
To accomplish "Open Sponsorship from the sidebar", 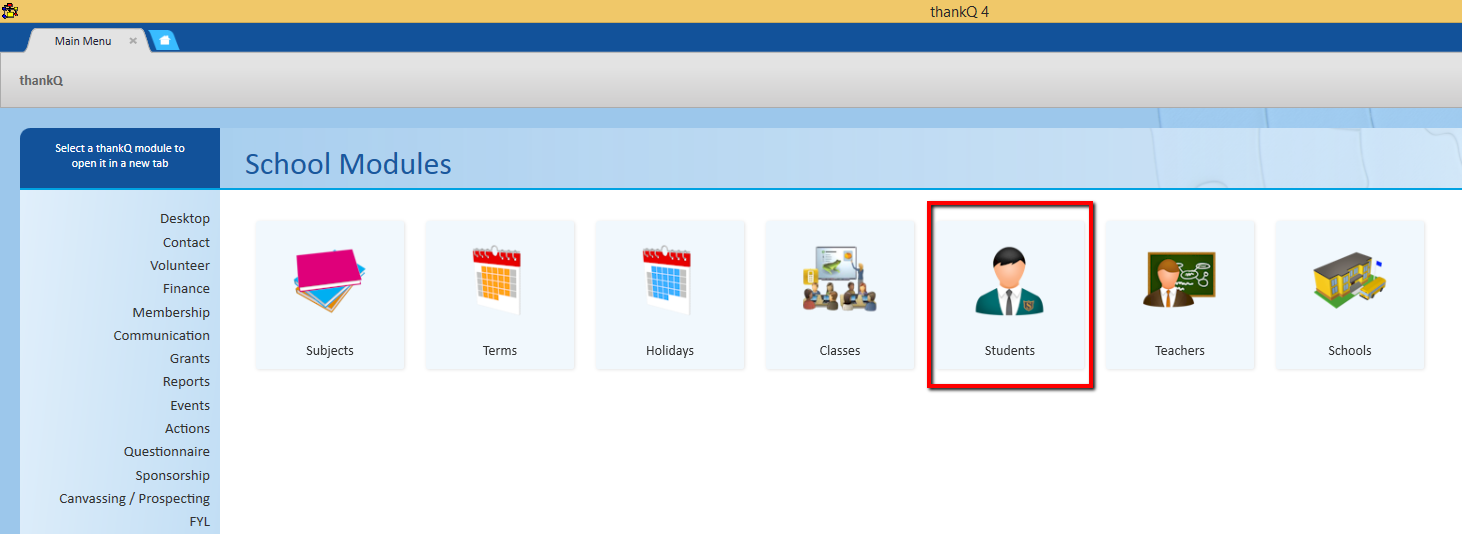I will click(173, 475).
